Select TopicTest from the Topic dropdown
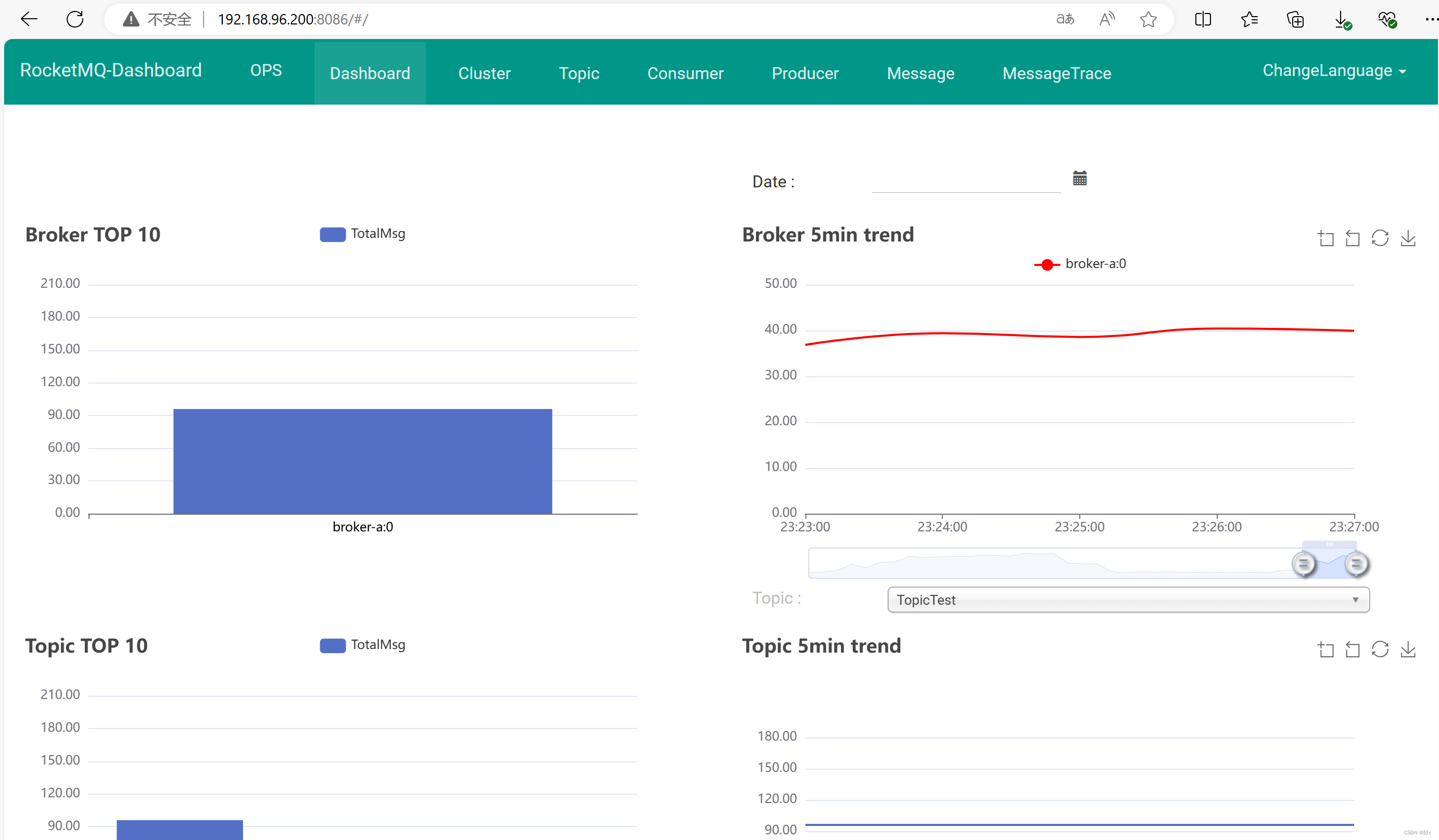 click(x=1125, y=598)
